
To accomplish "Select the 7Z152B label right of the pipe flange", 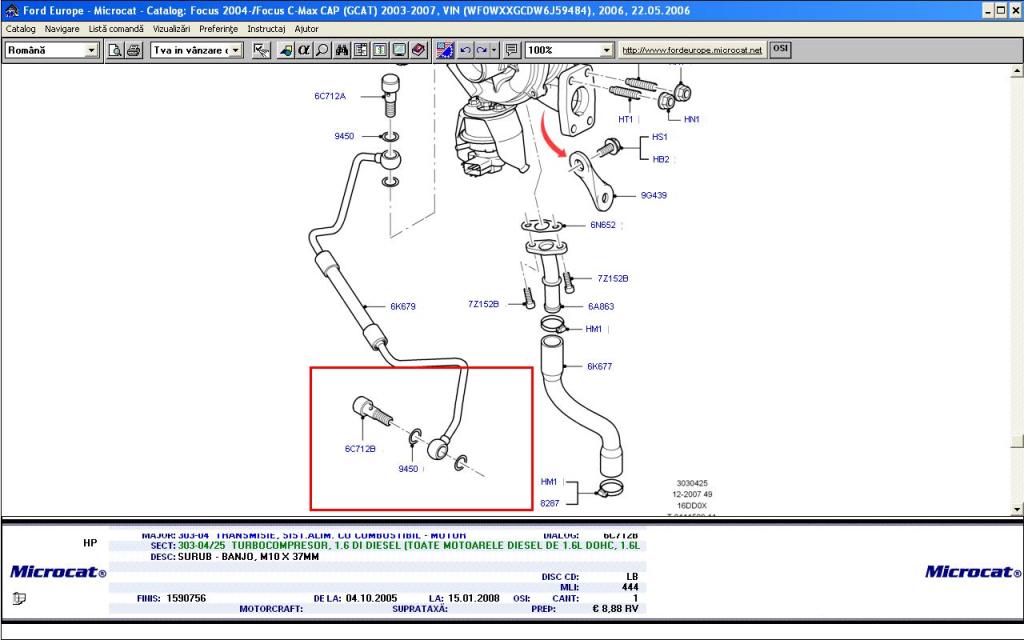I will (613, 278).
